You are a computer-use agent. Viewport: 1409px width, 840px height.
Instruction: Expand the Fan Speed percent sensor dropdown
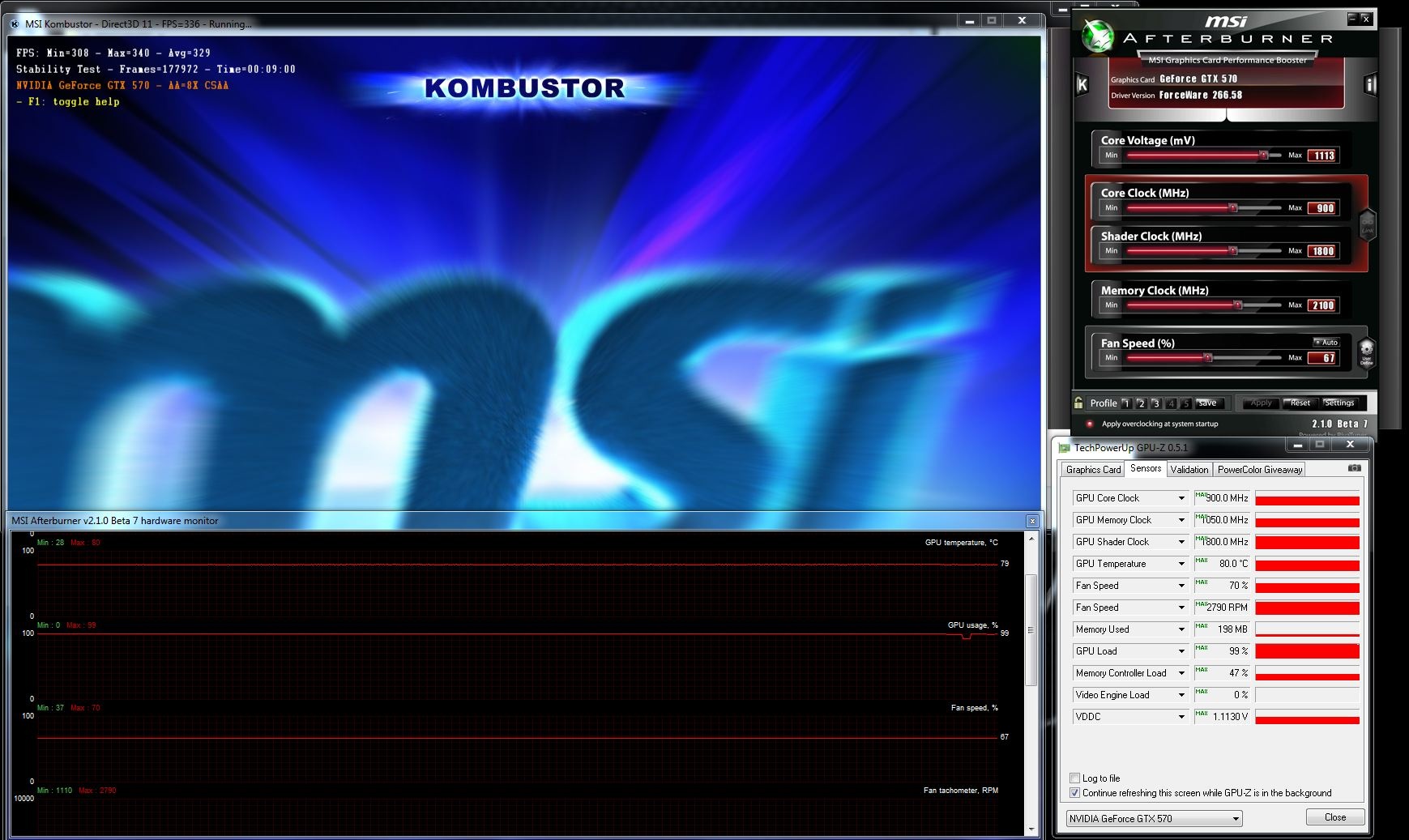[x=1181, y=586]
